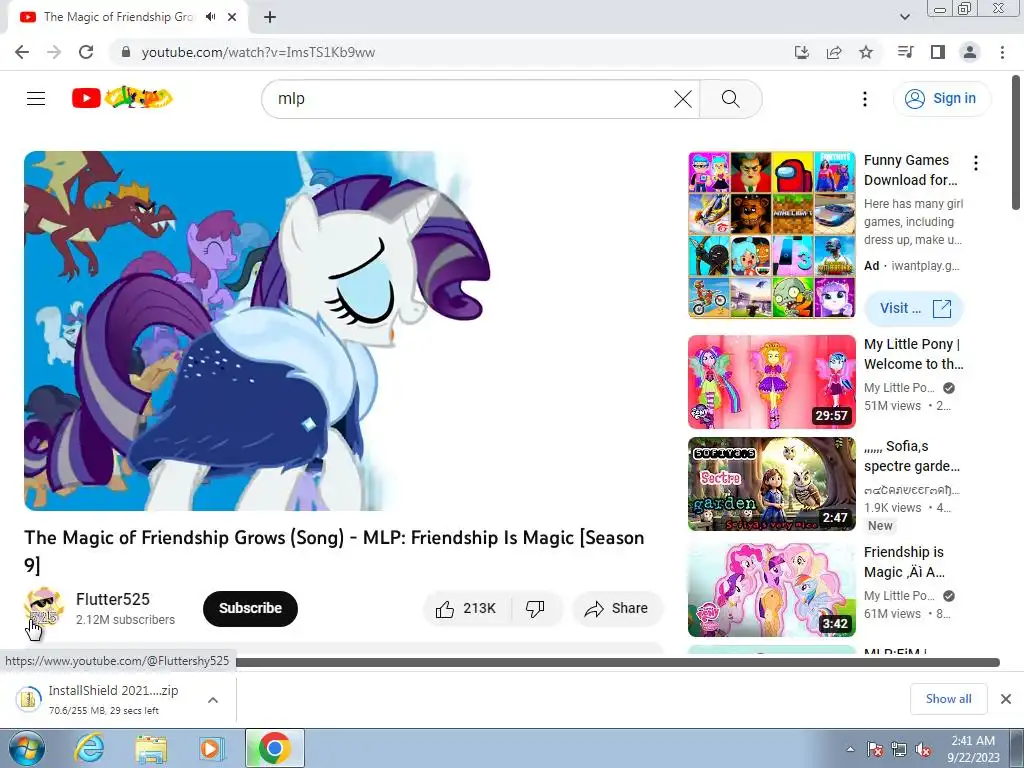Click the 'Funny Games Download for...' title
The image size is (1024, 768).
910,170
